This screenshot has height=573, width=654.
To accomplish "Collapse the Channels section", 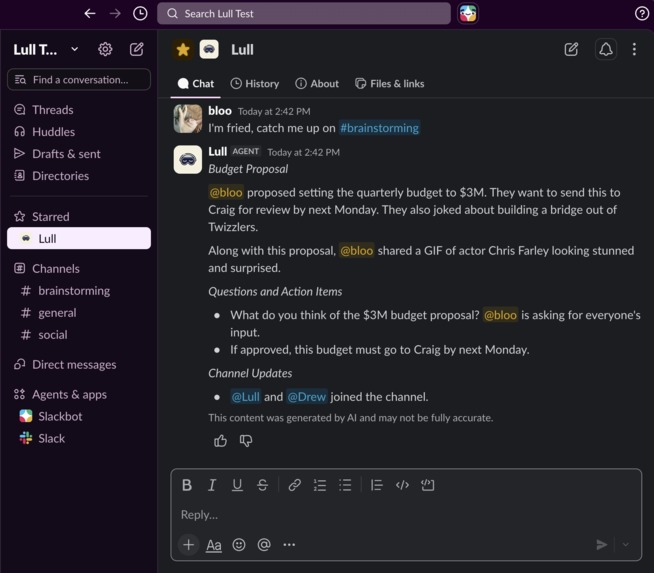I will [x=55, y=269].
